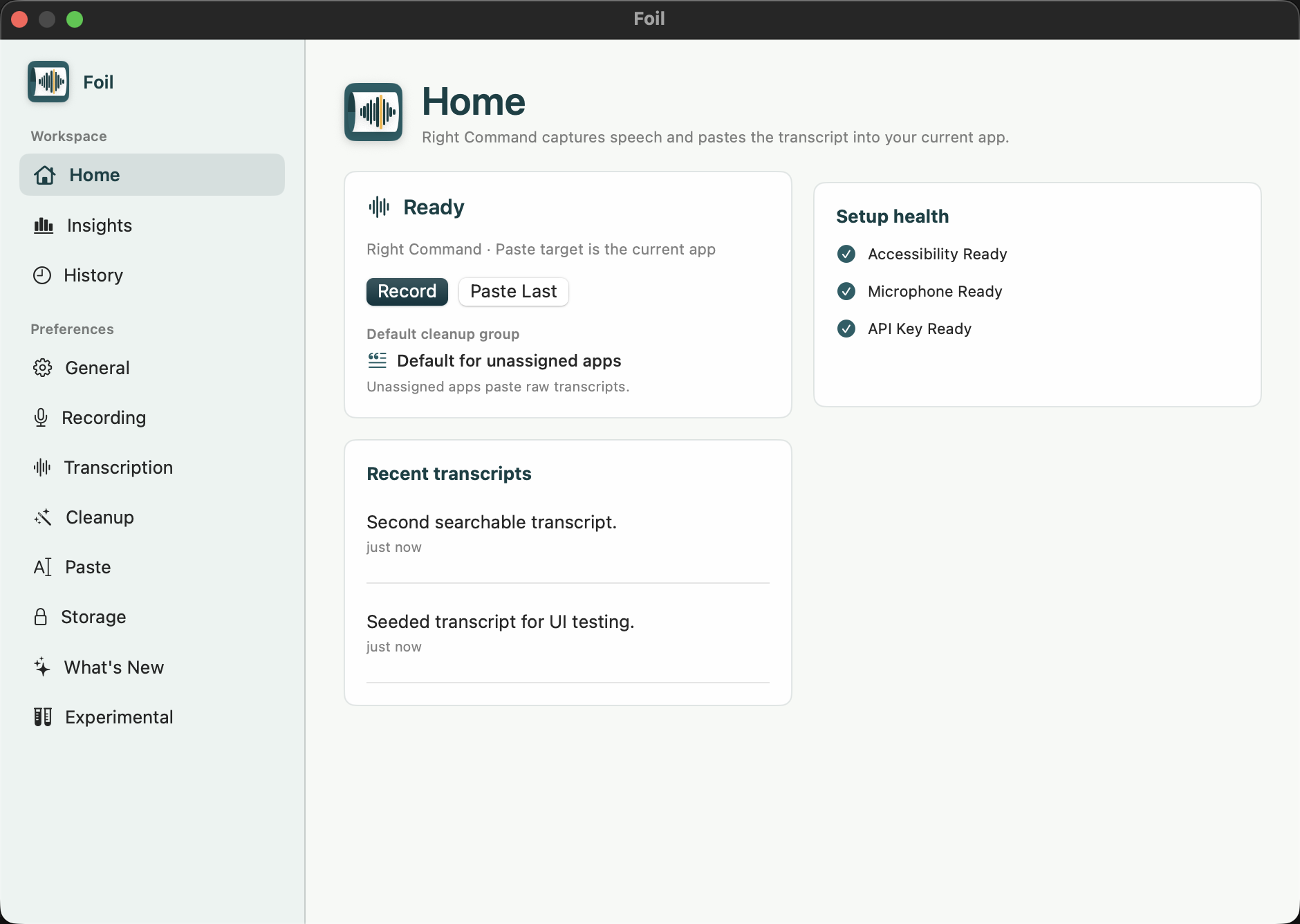Viewport: 1300px width, 924px height.
Task: Click the Ready status heading
Action: click(434, 207)
